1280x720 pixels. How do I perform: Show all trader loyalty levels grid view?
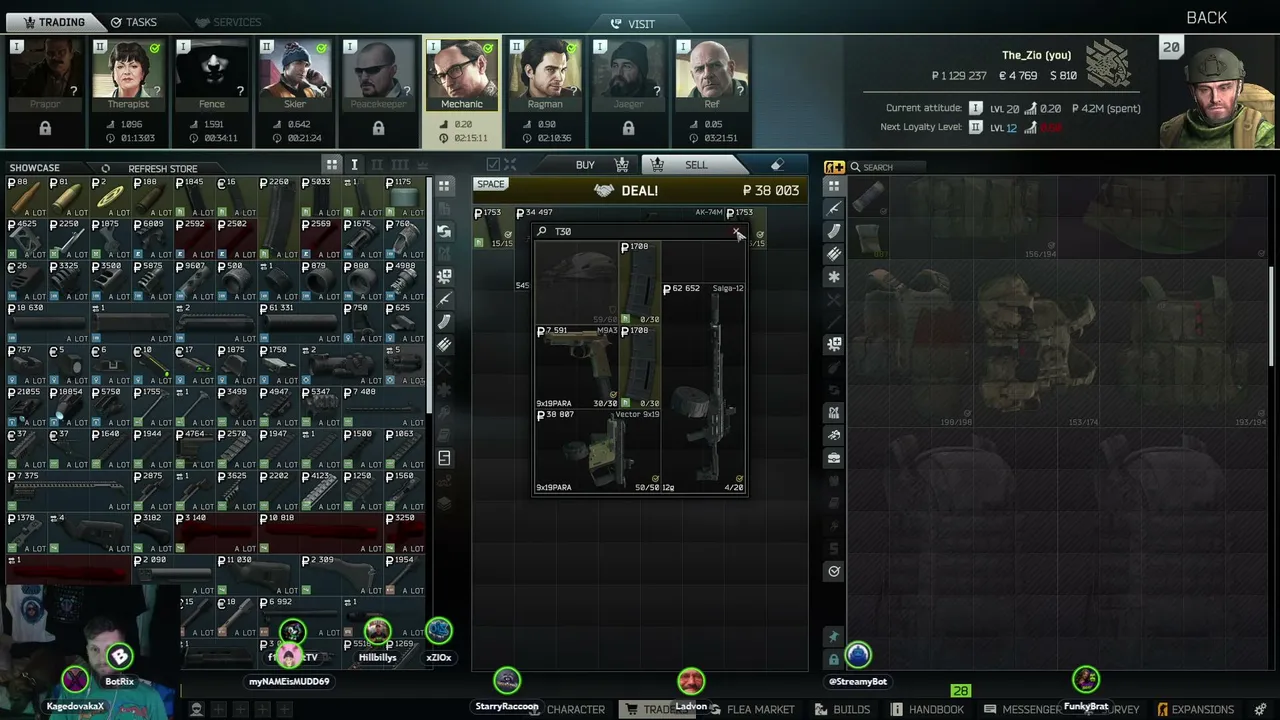(x=332, y=165)
